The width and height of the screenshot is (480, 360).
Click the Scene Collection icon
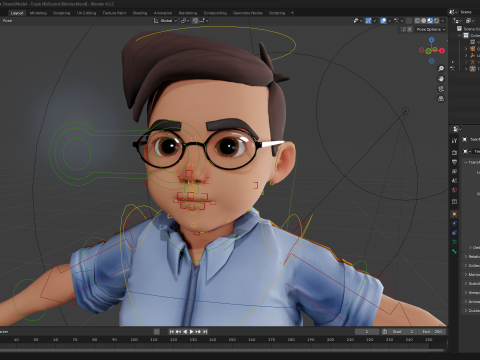[459, 29]
